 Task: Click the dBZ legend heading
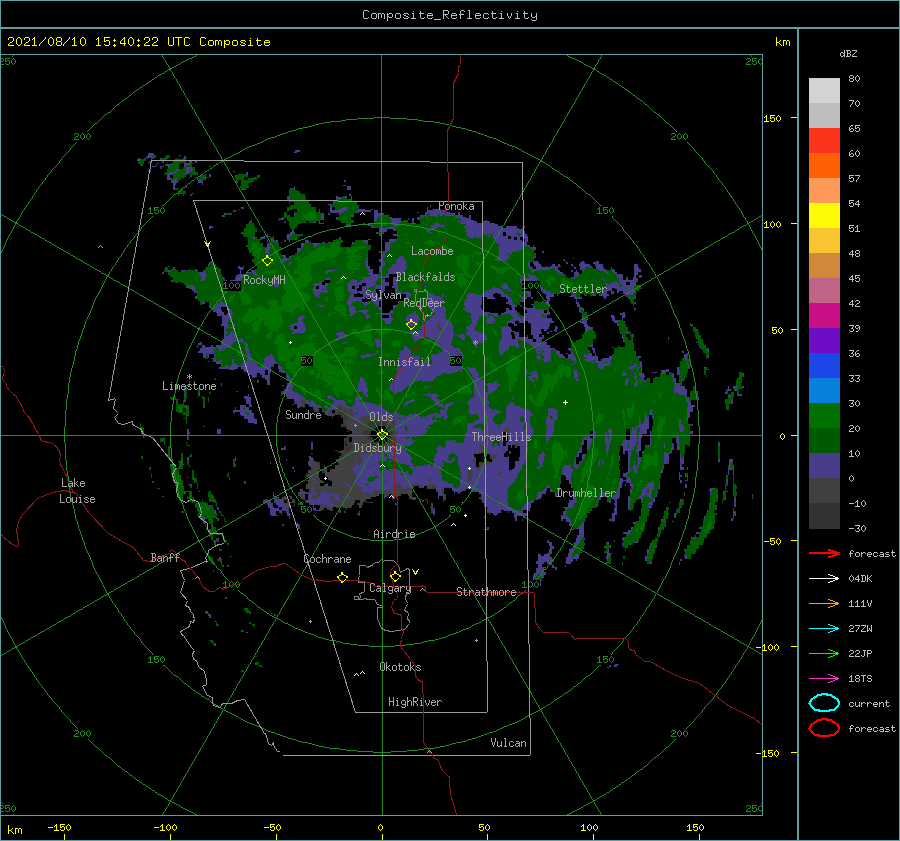point(848,53)
